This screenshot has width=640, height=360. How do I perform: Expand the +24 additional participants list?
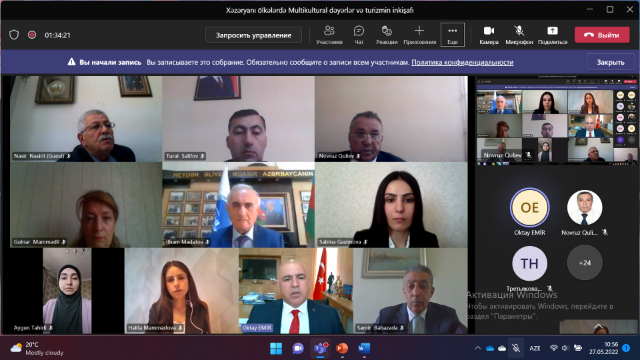pos(584,263)
